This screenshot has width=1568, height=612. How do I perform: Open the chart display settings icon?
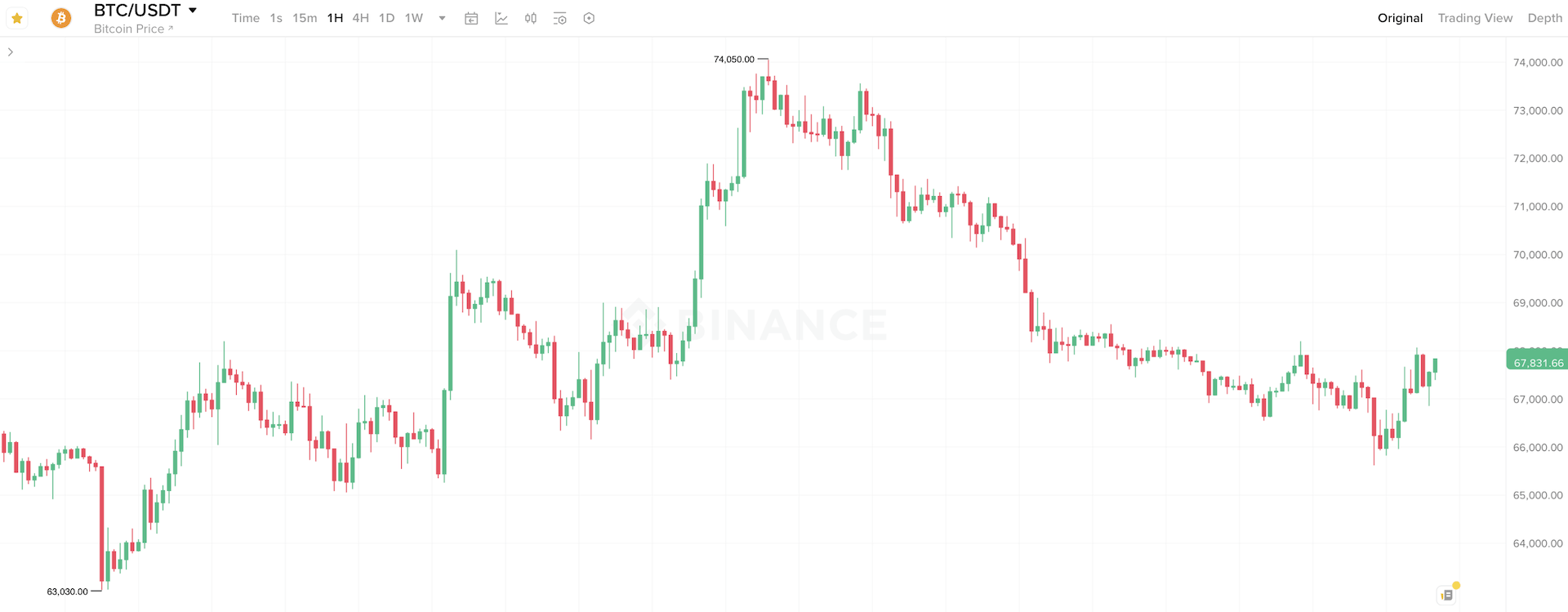coord(559,18)
